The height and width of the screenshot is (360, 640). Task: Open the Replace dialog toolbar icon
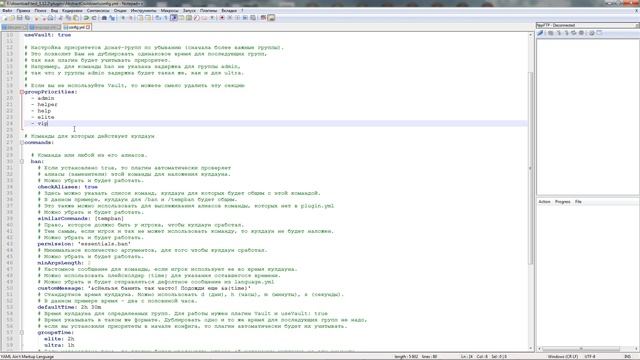pyautogui.click(x=111, y=18)
